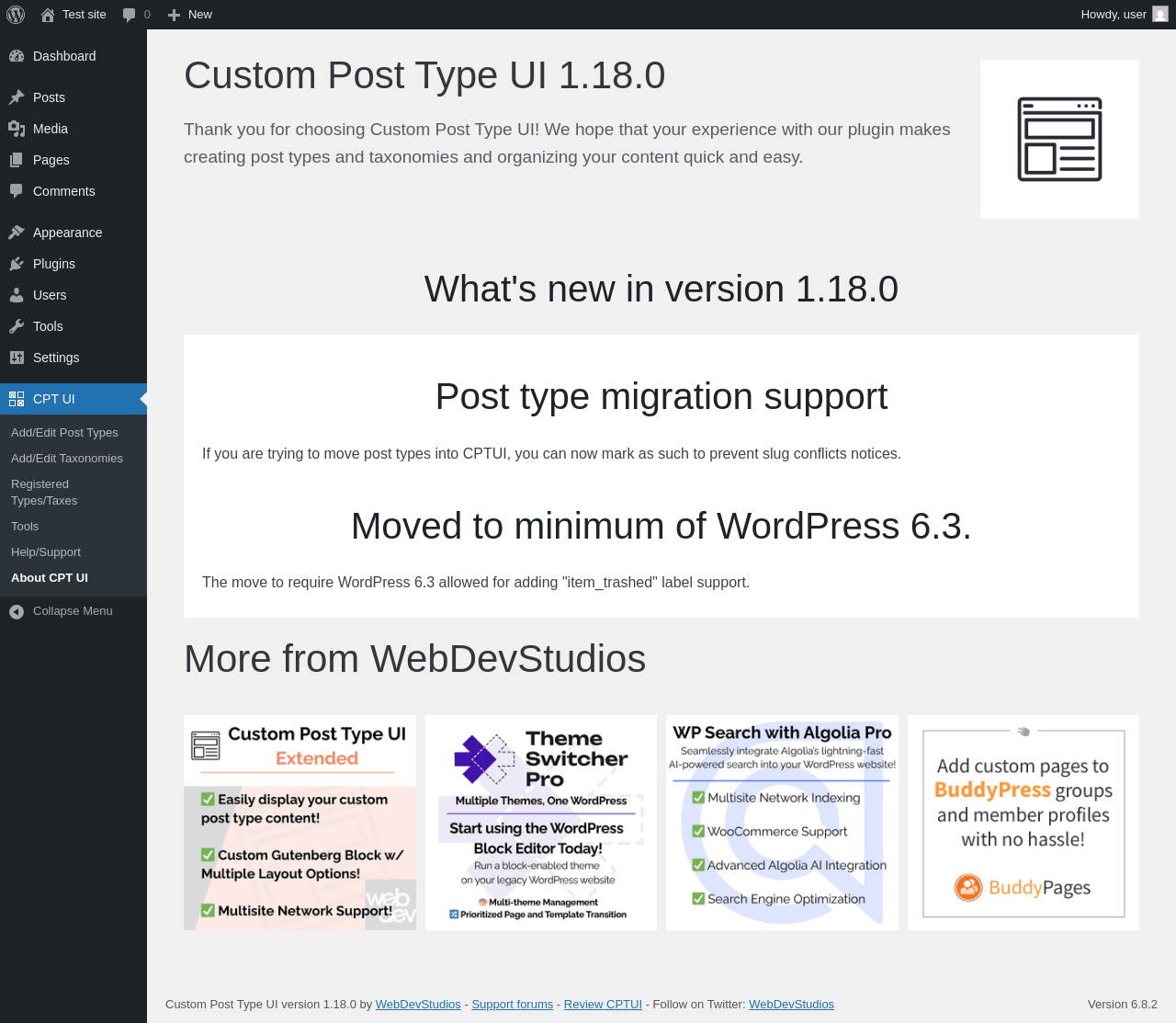Click the Media library icon

click(17, 129)
